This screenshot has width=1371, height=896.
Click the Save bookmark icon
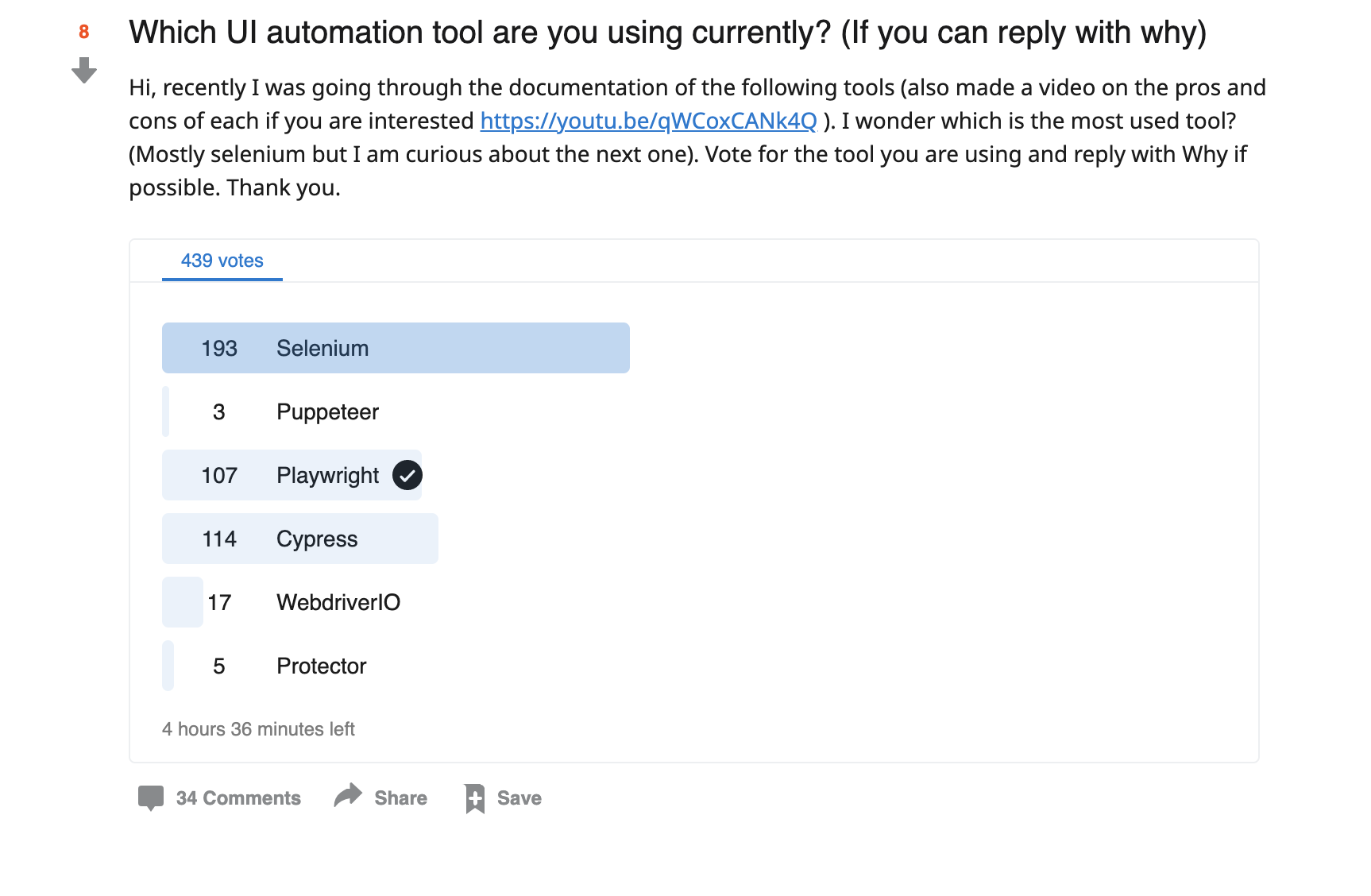point(475,798)
